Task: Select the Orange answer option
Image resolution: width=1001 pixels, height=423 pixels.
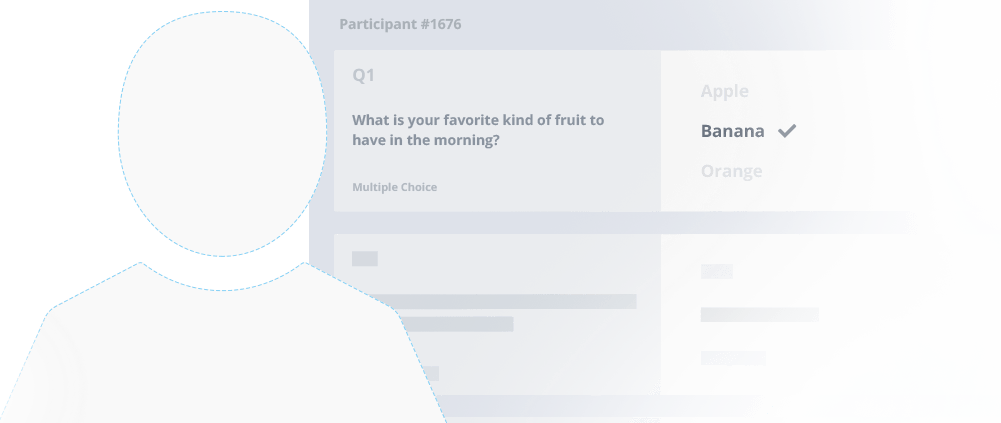Action: click(732, 171)
